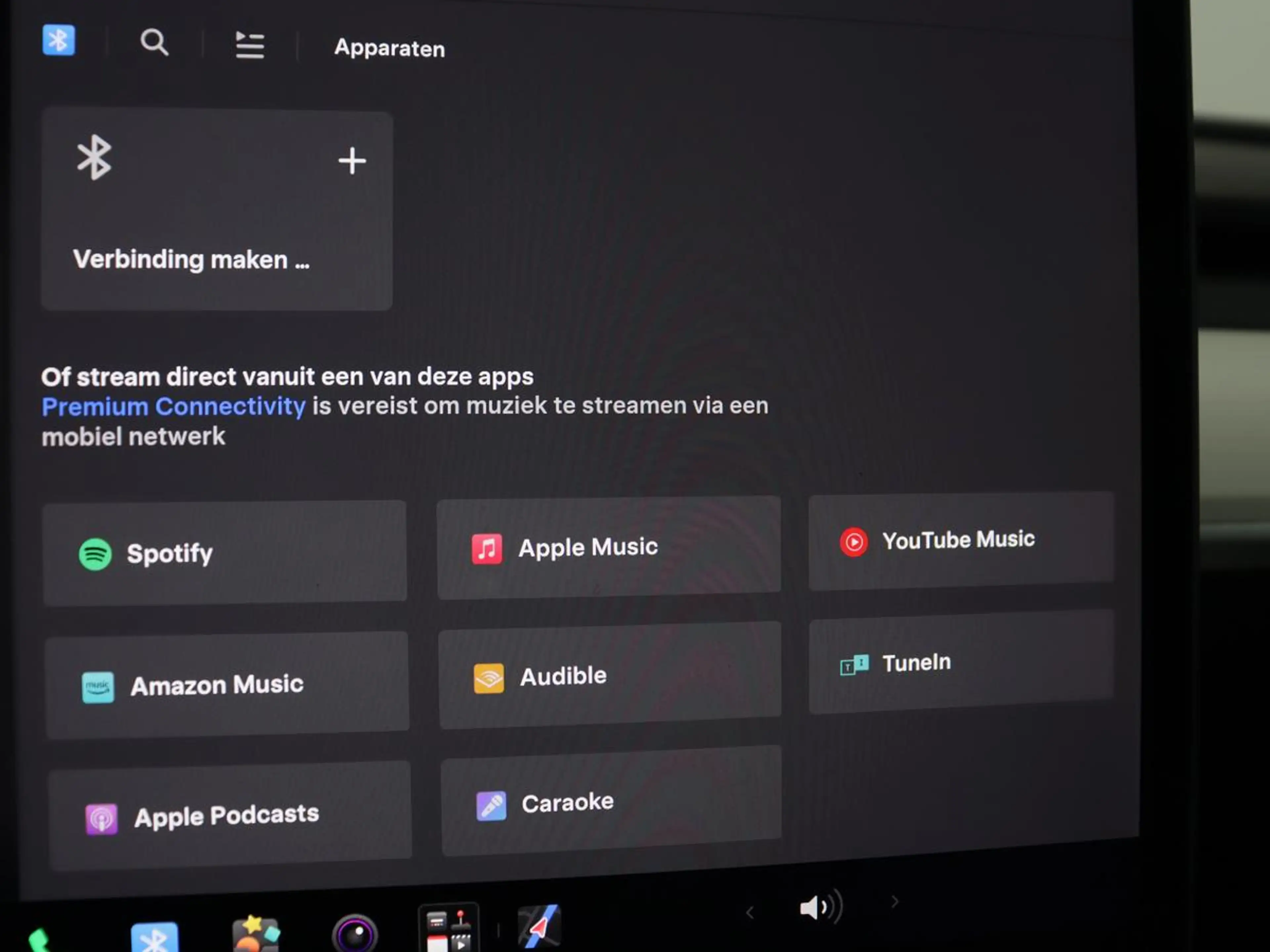
Task: Open dashcam camera icon in dock
Action: [x=355, y=933]
